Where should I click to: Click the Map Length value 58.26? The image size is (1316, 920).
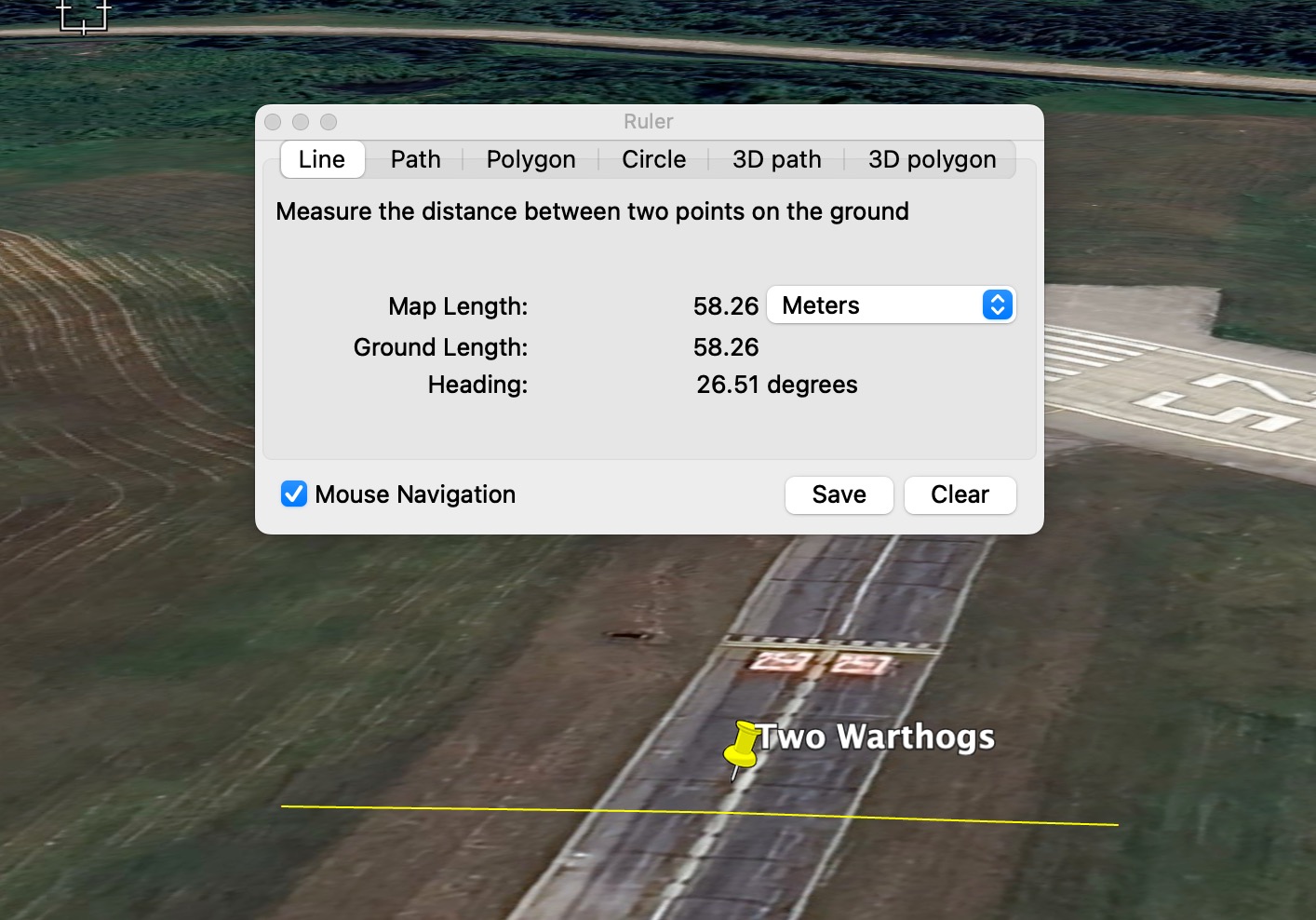726,306
